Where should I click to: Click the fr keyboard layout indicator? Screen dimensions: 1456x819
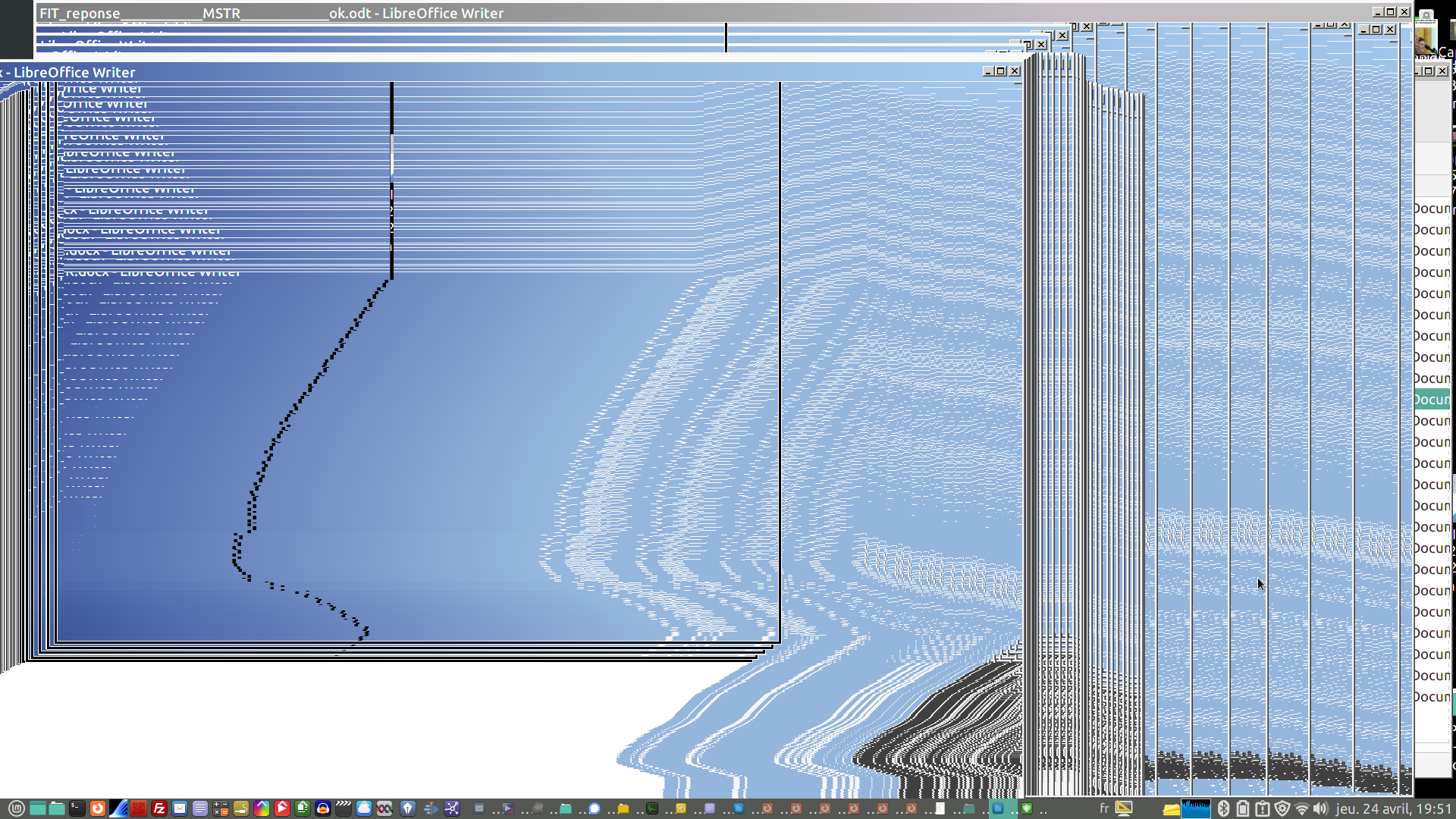(1104, 808)
